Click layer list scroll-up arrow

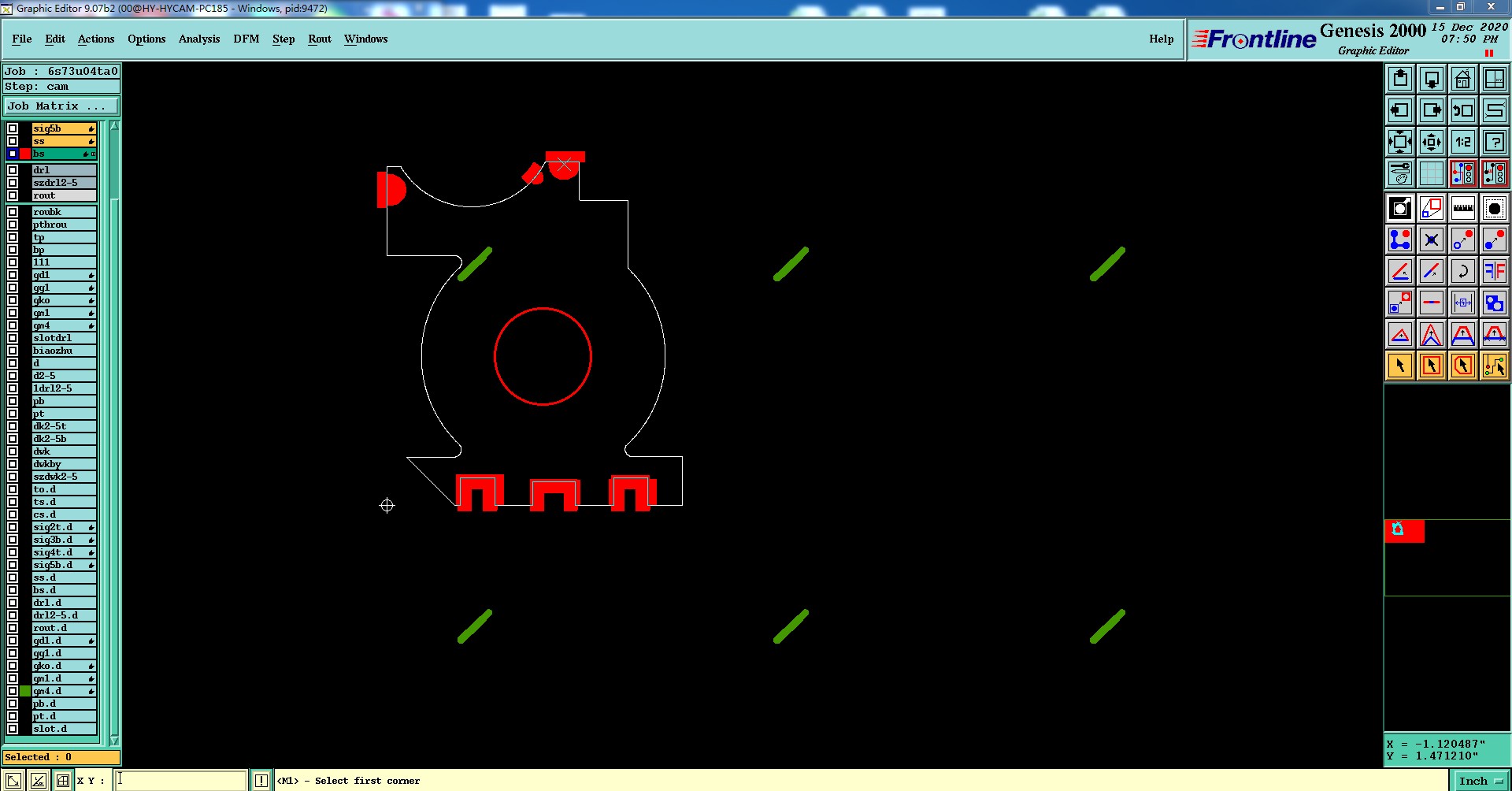click(x=114, y=126)
